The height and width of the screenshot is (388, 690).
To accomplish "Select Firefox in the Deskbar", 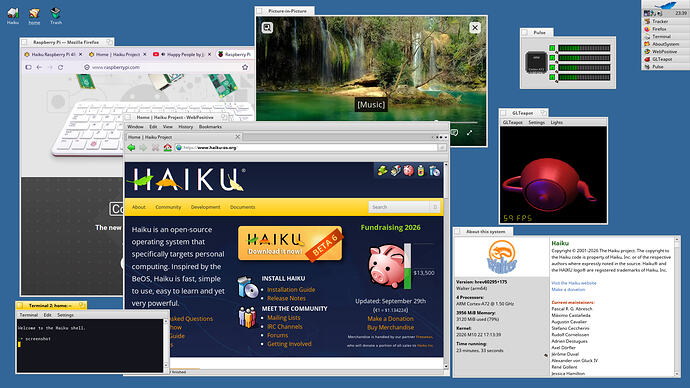I will (665, 29).
